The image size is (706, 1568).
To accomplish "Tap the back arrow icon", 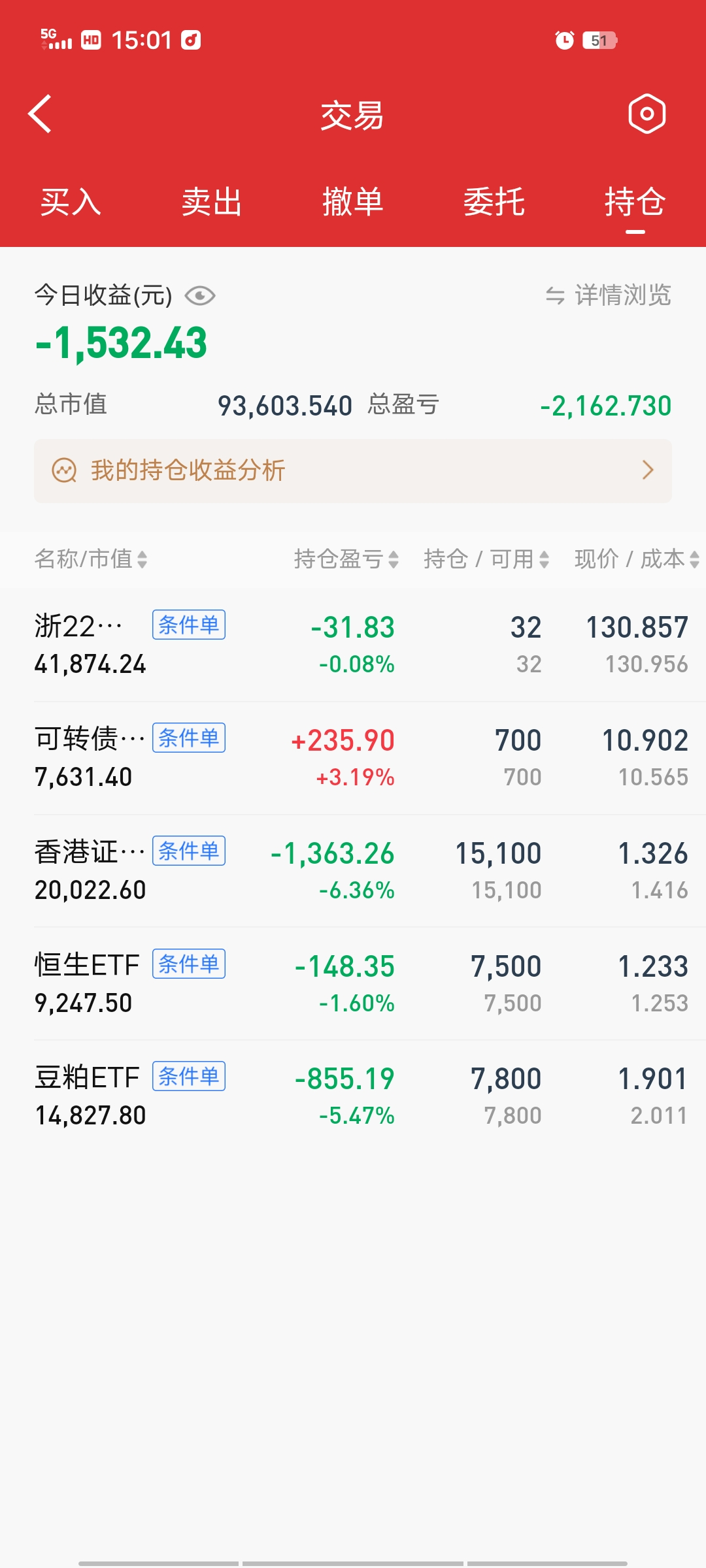I will pos(41,114).
